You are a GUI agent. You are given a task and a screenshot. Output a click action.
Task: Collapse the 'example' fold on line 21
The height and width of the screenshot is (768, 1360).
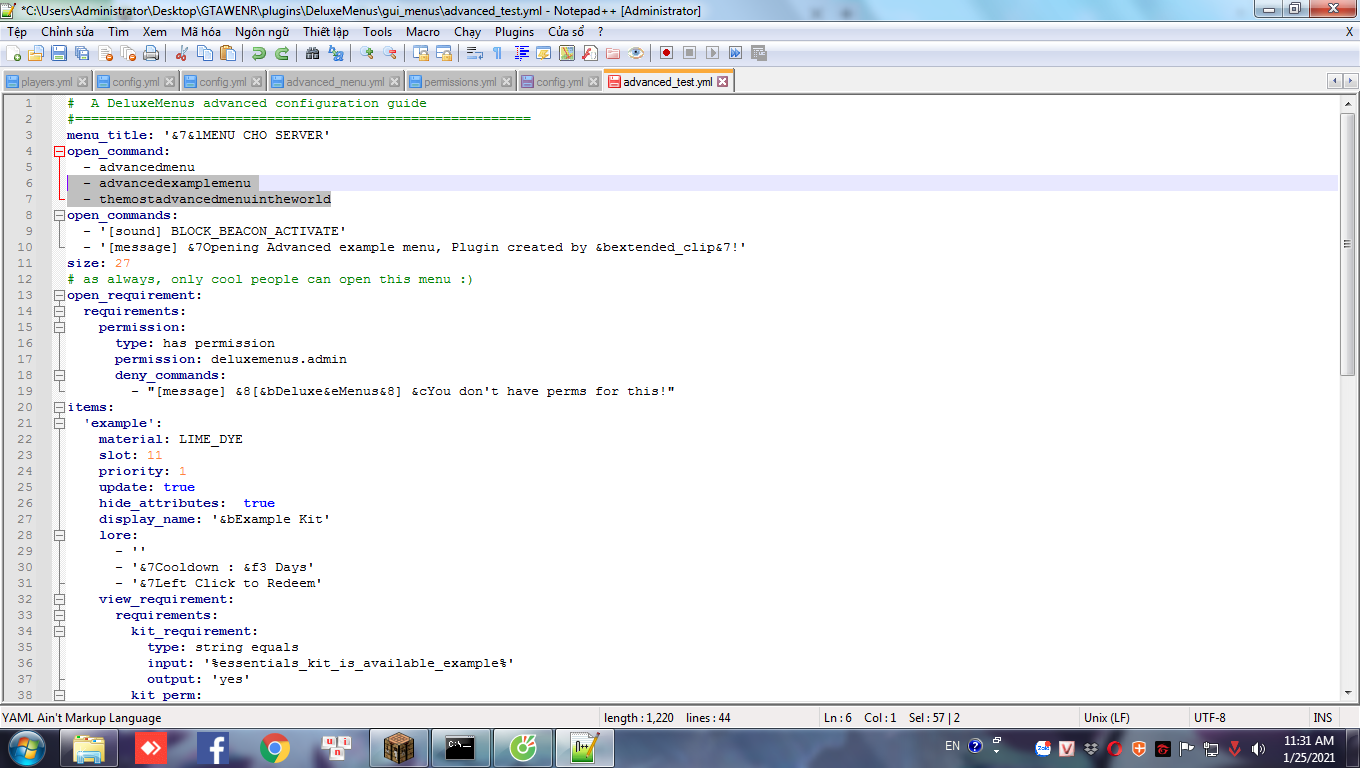(59, 424)
